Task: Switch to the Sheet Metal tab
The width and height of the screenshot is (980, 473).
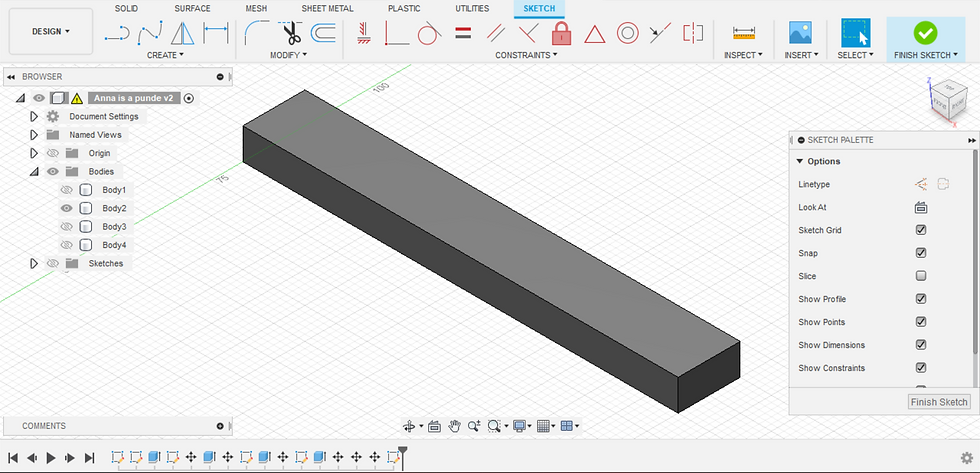Action: point(328,8)
